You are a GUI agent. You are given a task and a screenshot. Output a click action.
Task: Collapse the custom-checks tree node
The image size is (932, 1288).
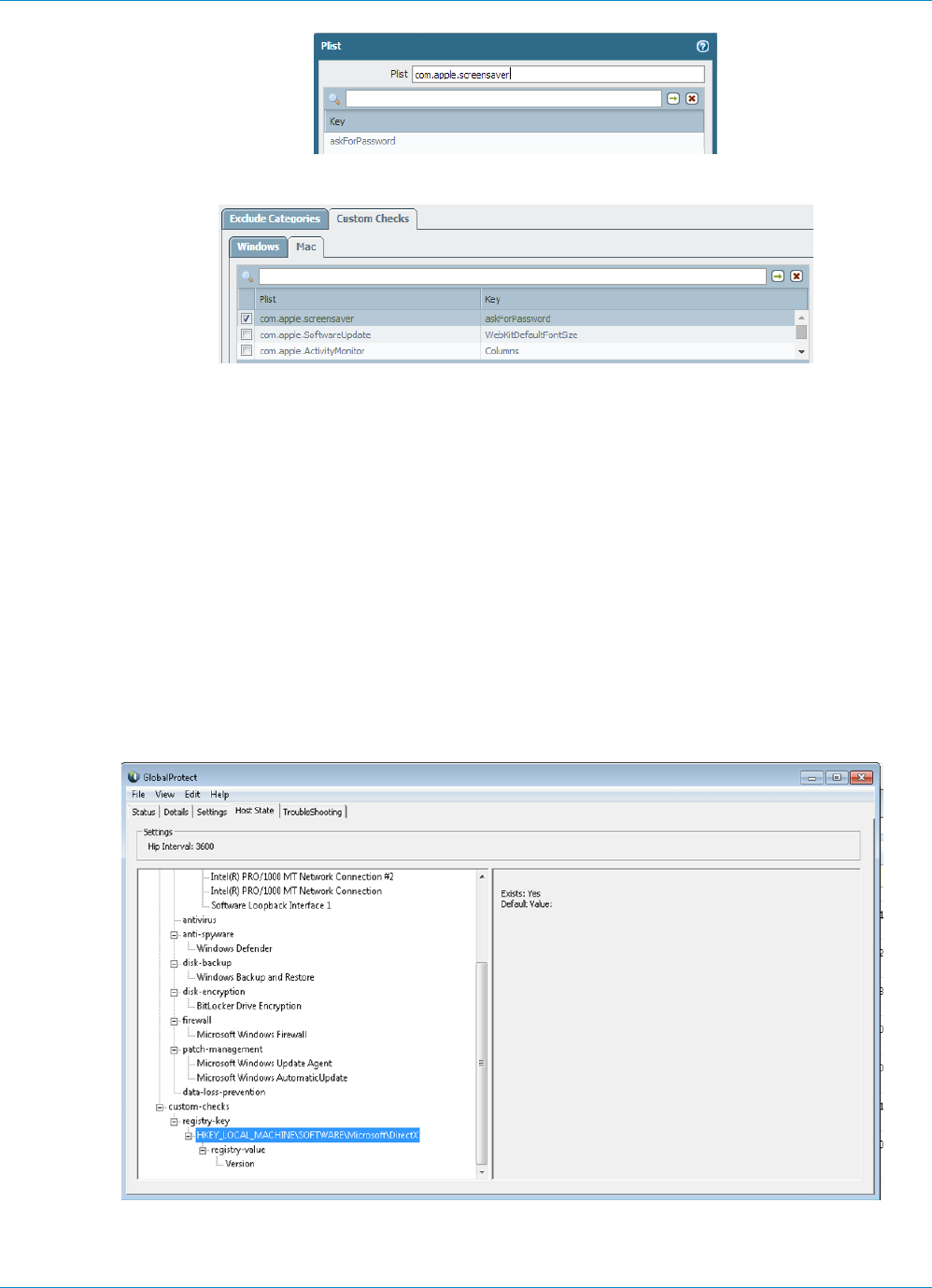[x=160, y=1107]
